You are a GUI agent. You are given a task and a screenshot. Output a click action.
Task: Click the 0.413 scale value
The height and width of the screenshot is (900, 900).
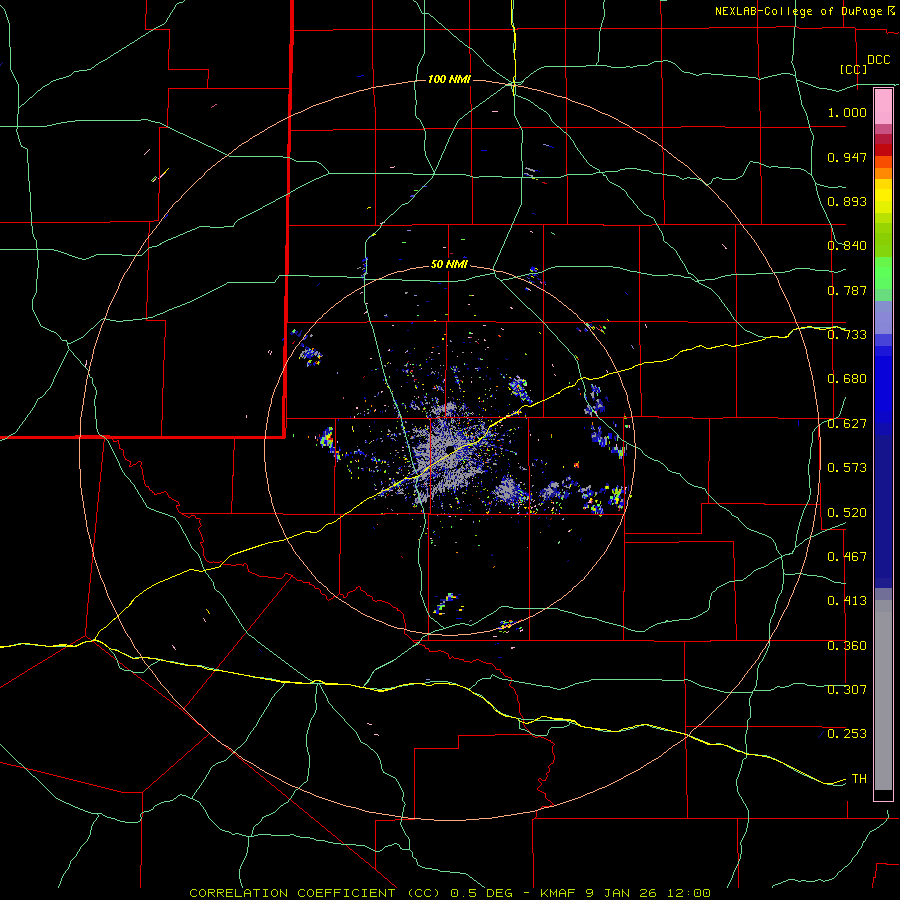847,601
